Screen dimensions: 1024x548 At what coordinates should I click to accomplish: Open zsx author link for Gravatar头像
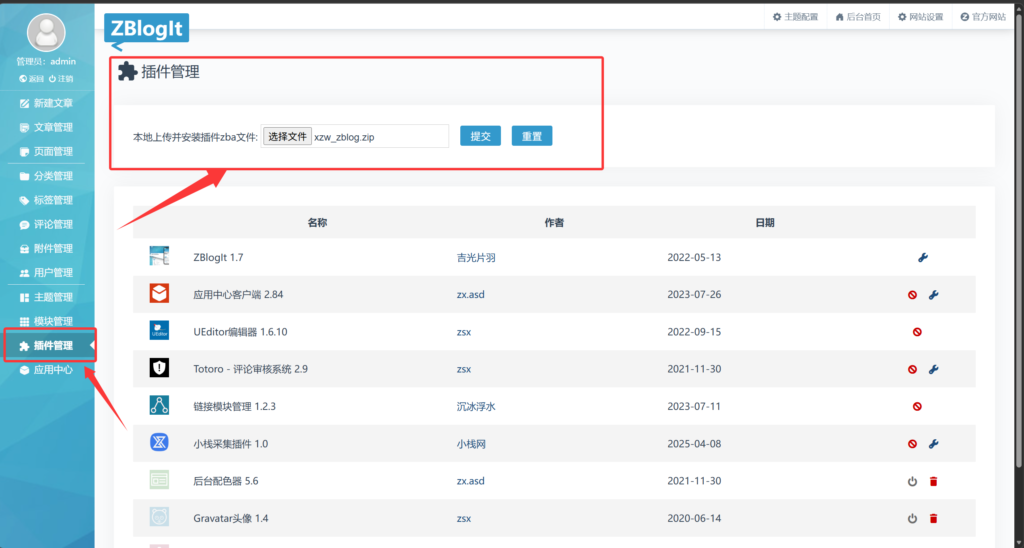(x=464, y=519)
